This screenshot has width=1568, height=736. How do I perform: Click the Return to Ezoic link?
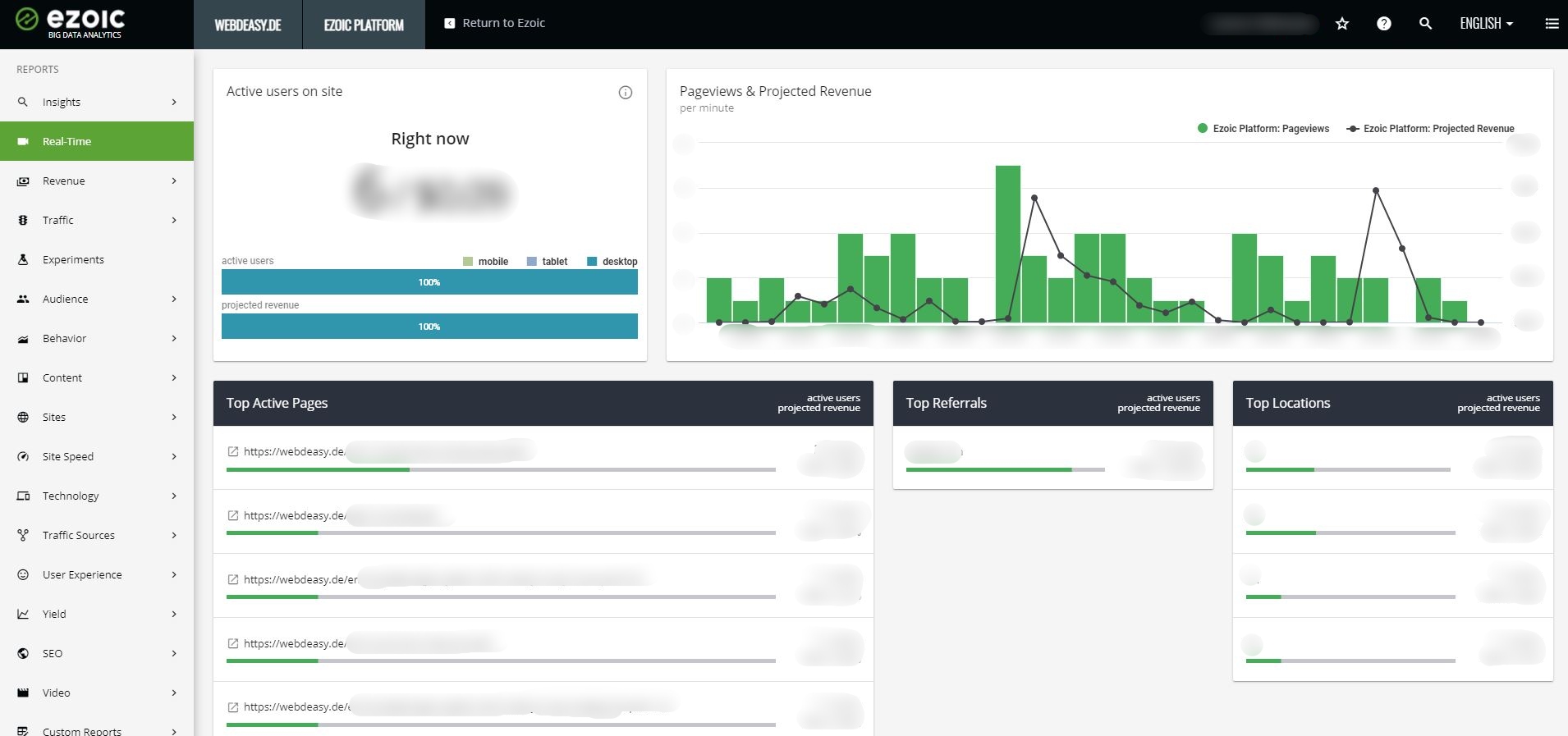point(495,23)
